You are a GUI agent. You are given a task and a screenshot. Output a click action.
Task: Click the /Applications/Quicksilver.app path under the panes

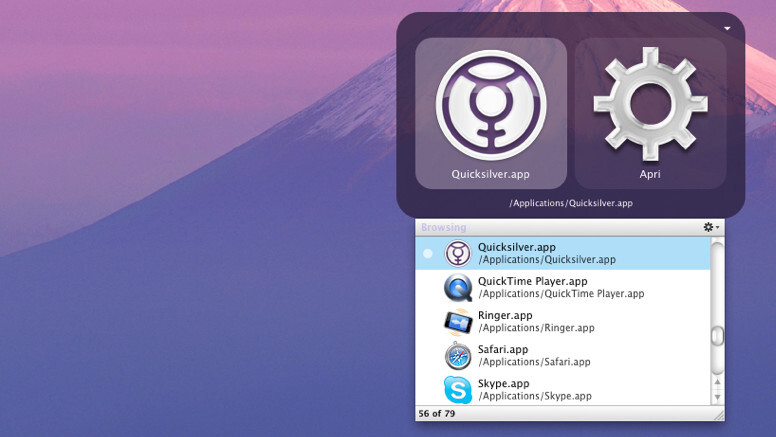point(571,203)
